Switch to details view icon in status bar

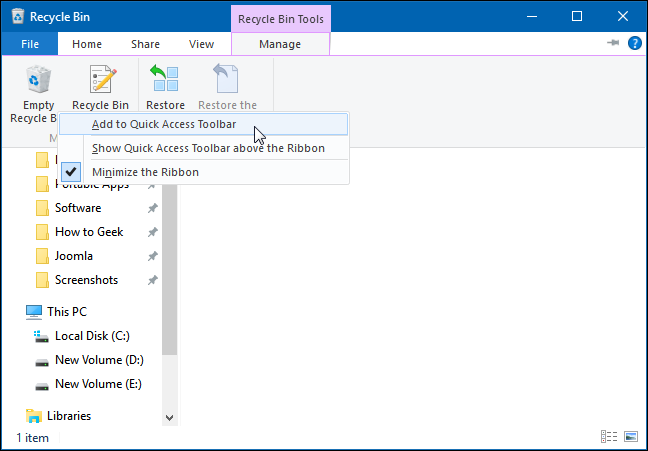(x=609, y=436)
